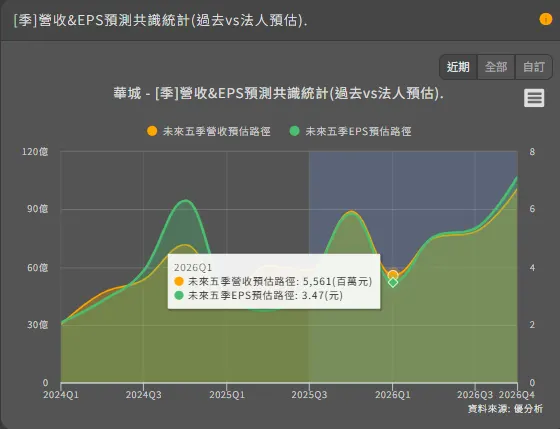Click the 資料來源: 優分析 credit text
This screenshot has width=560, height=429.
click(x=505, y=409)
